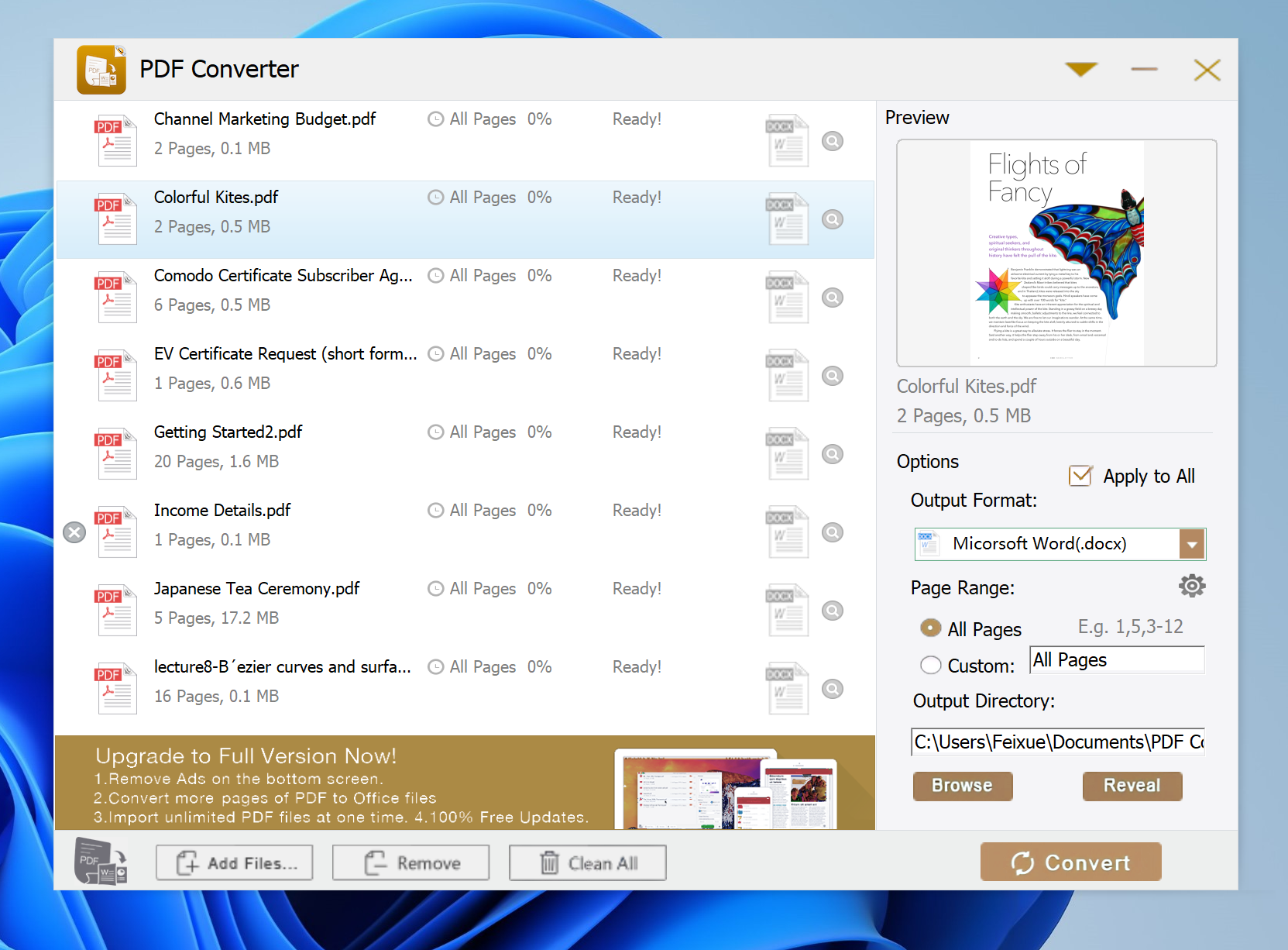Screen dimensions: 1288x950
Task: Preview lecture8 Bezier file with magnifier icon
Action: pos(833,689)
